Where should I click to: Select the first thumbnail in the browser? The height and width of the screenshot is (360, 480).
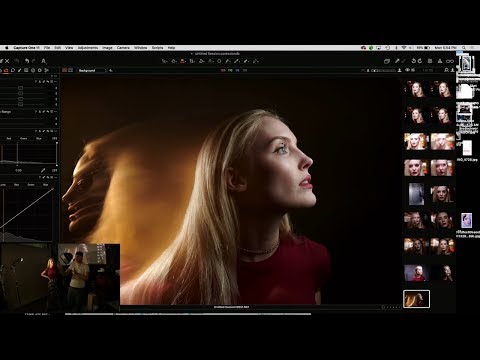[x=416, y=89]
